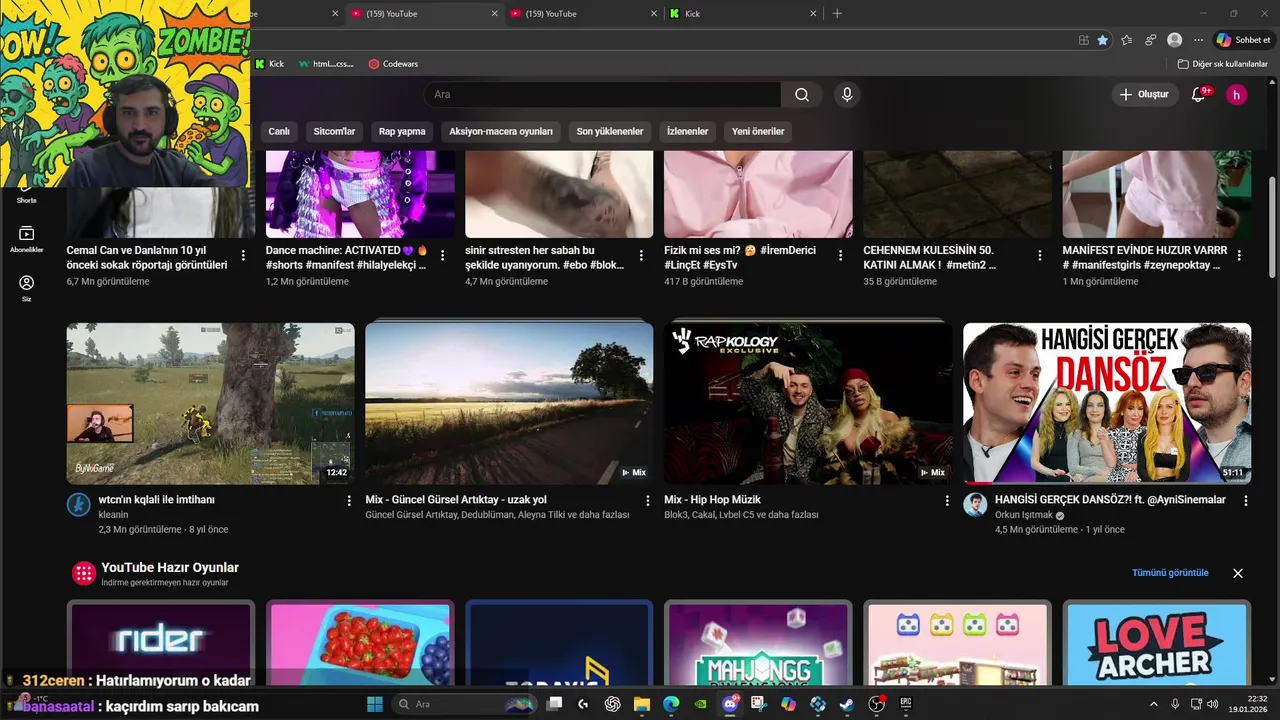
Task: Open OBS Studio from the taskbar
Action: point(877,704)
